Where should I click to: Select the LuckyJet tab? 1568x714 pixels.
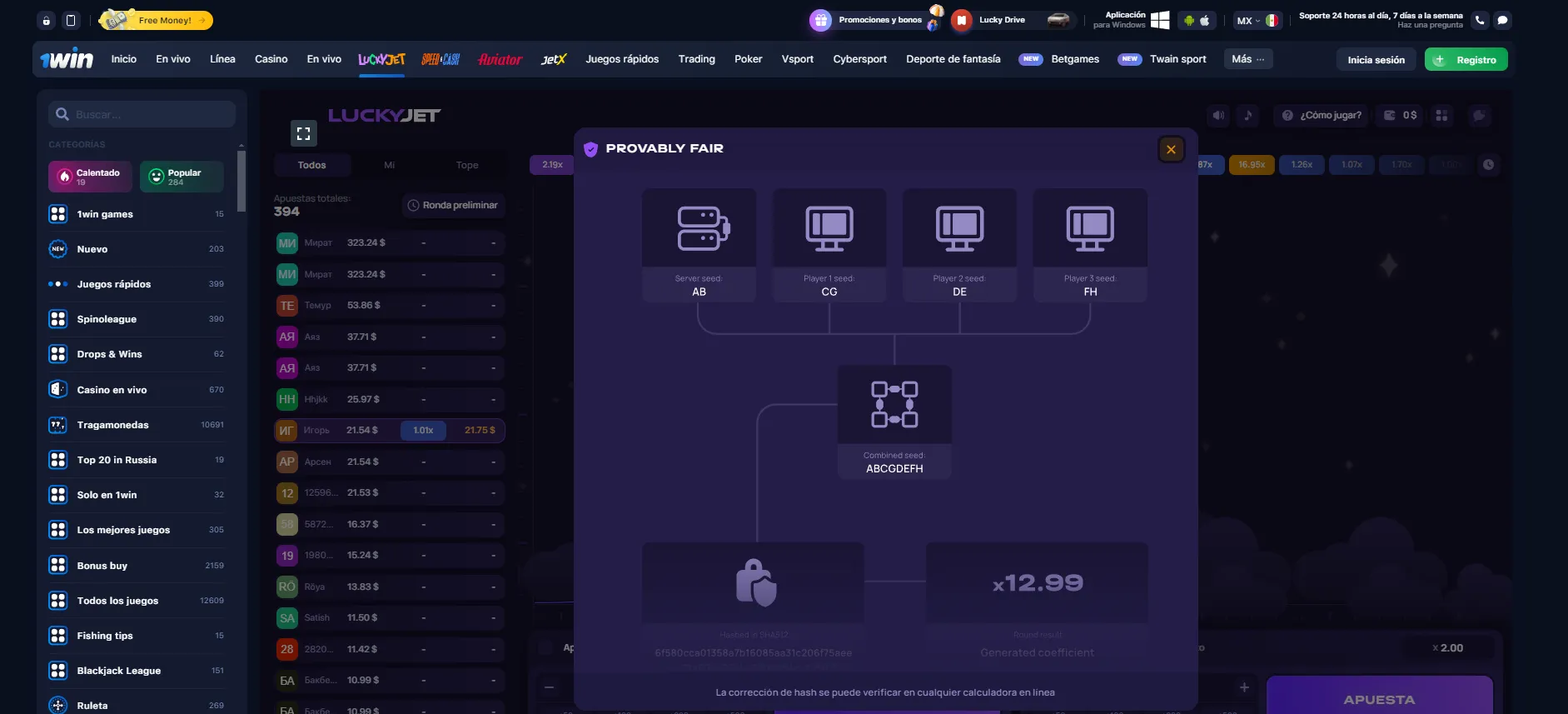382,59
